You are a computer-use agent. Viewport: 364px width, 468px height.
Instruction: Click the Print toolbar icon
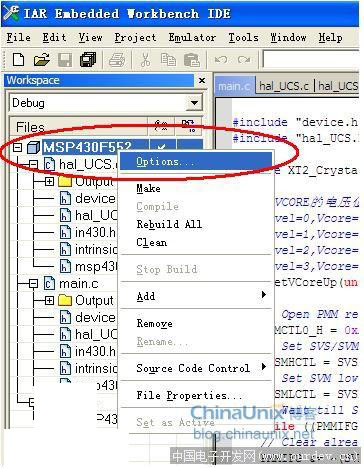click(x=117, y=60)
